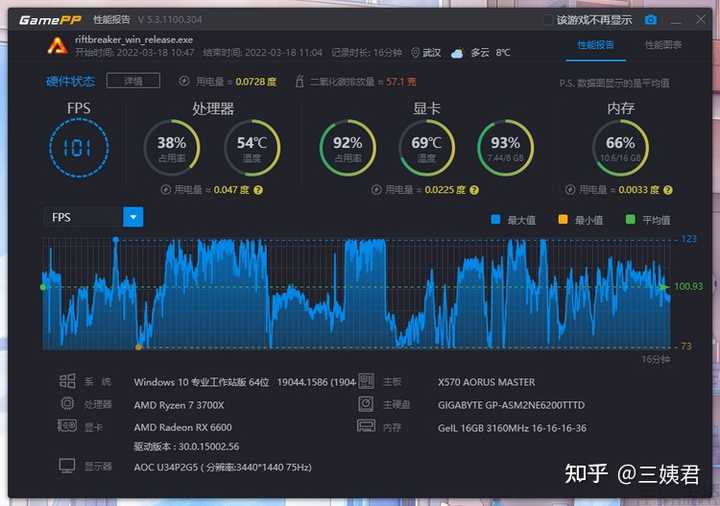Click the AMD Ryzen 7 3700X text
This screenshot has height=506, width=720.
point(179,405)
